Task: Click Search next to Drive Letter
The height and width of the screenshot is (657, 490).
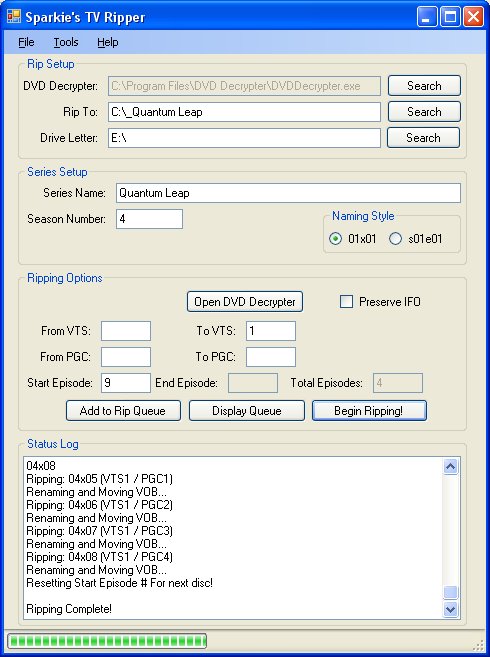Action: pos(423,138)
